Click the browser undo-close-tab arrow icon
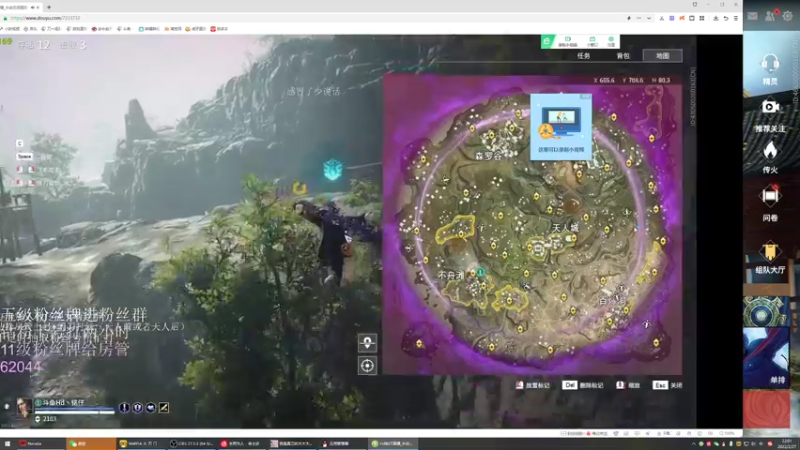Viewport: 800px width, 450px height. click(x=726, y=18)
